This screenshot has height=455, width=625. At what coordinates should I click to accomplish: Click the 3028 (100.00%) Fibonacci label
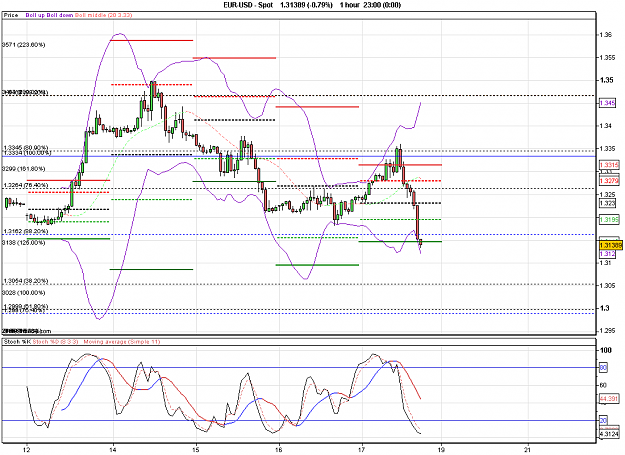tap(24, 292)
